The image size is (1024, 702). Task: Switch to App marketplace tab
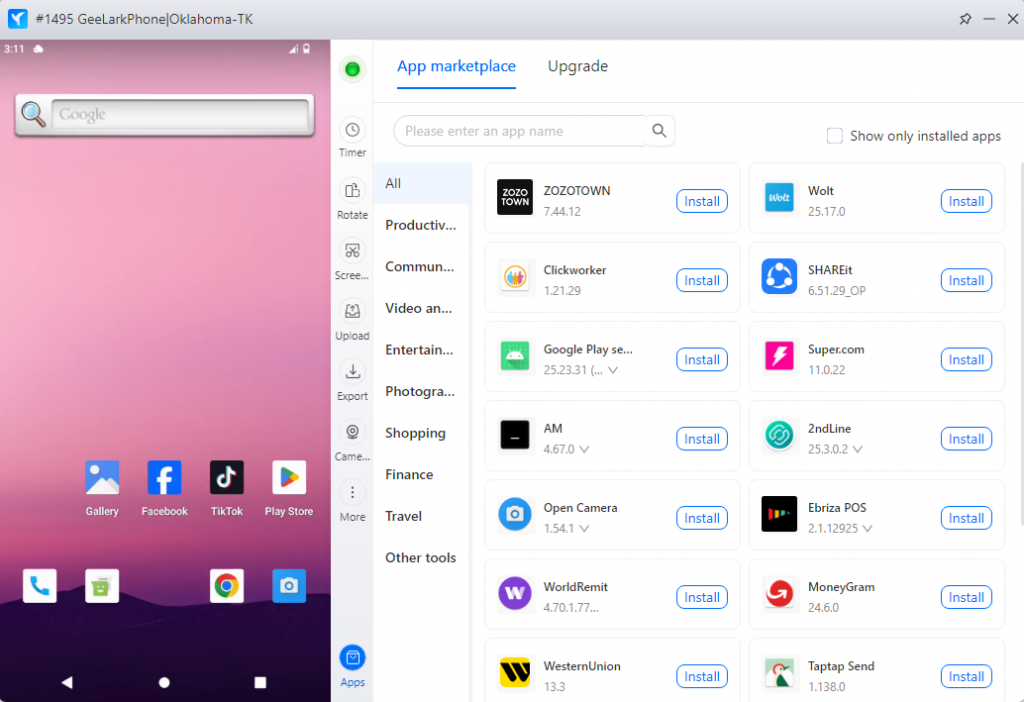click(456, 66)
